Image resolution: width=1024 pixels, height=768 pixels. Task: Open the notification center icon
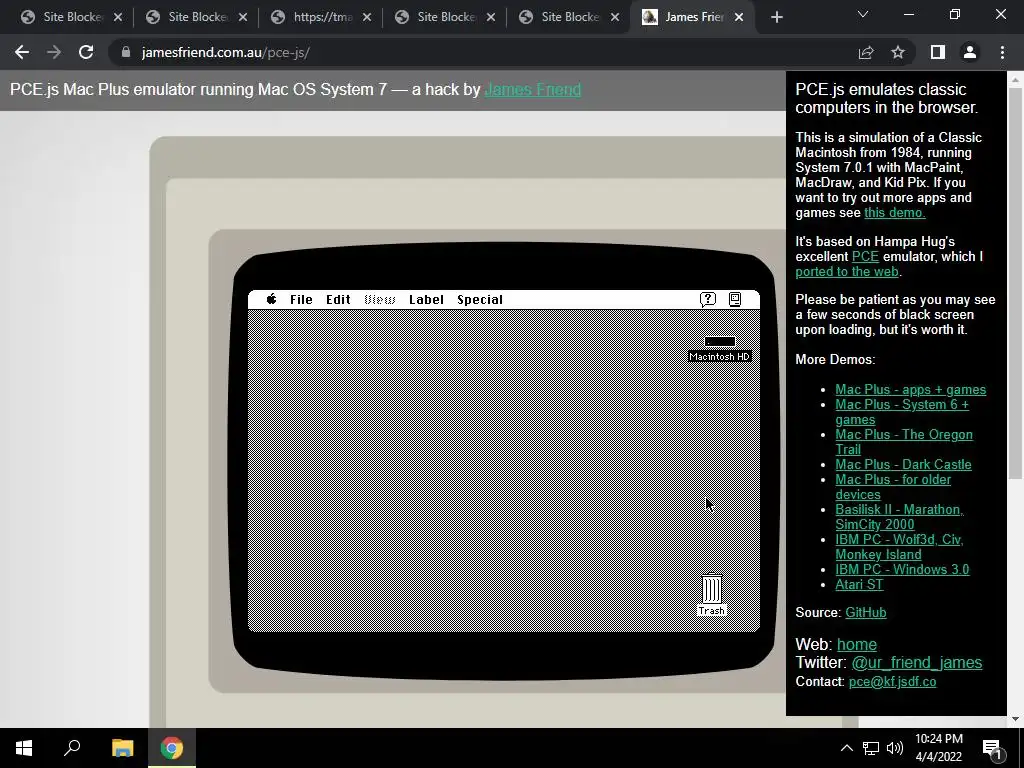coord(992,749)
